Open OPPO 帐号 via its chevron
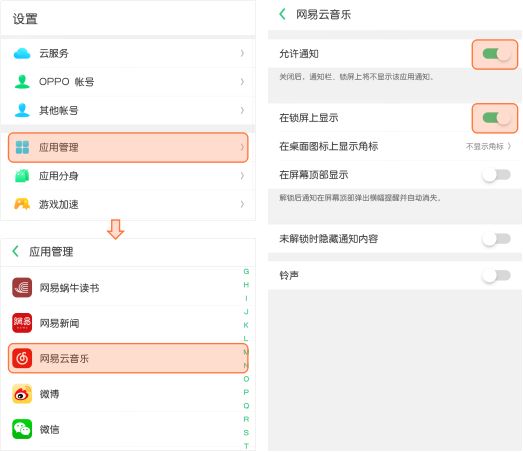The height and width of the screenshot is (452, 523). pyautogui.click(x=242, y=82)
